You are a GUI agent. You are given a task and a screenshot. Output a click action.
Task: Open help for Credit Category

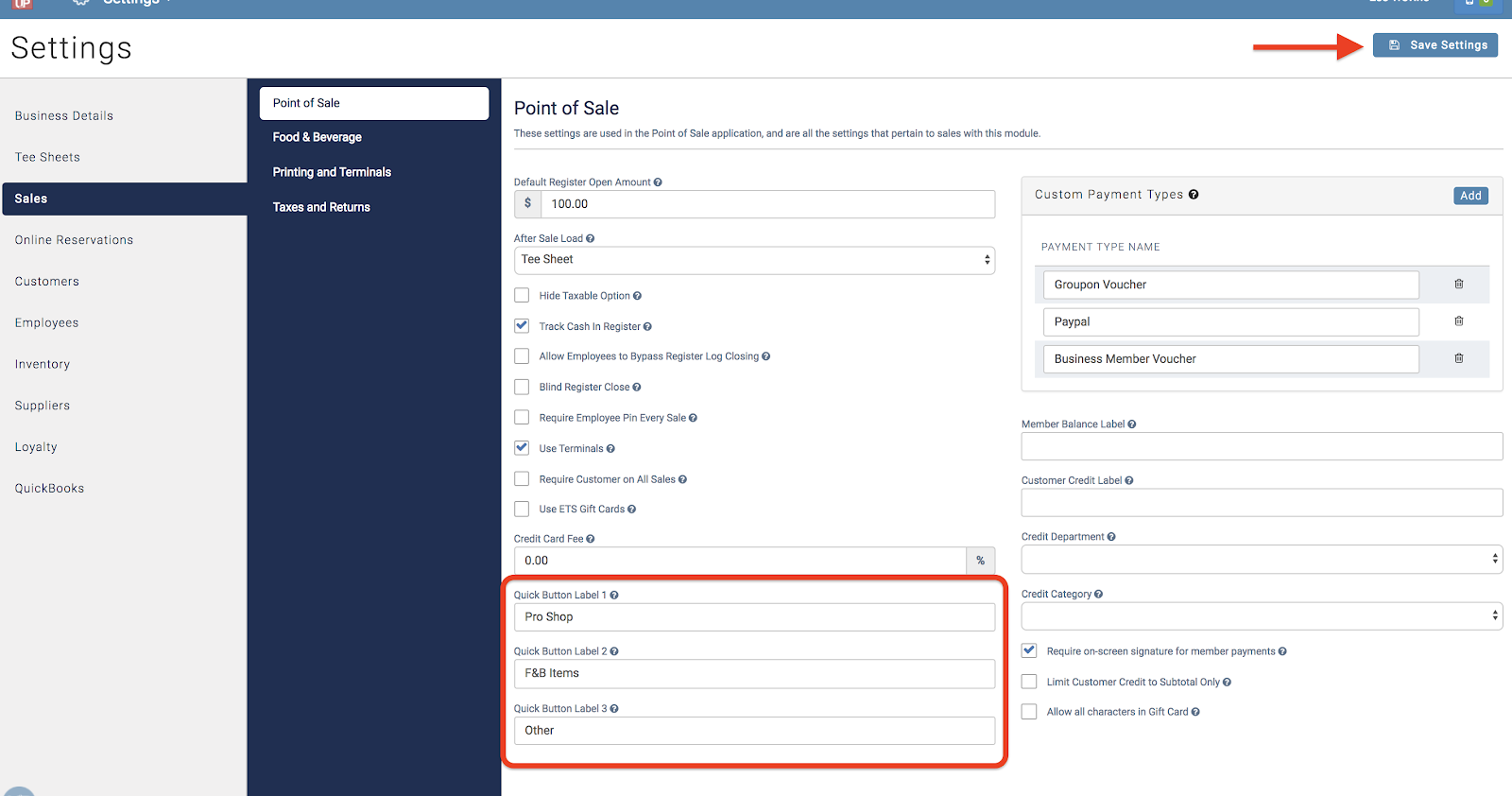point(1098,595)
